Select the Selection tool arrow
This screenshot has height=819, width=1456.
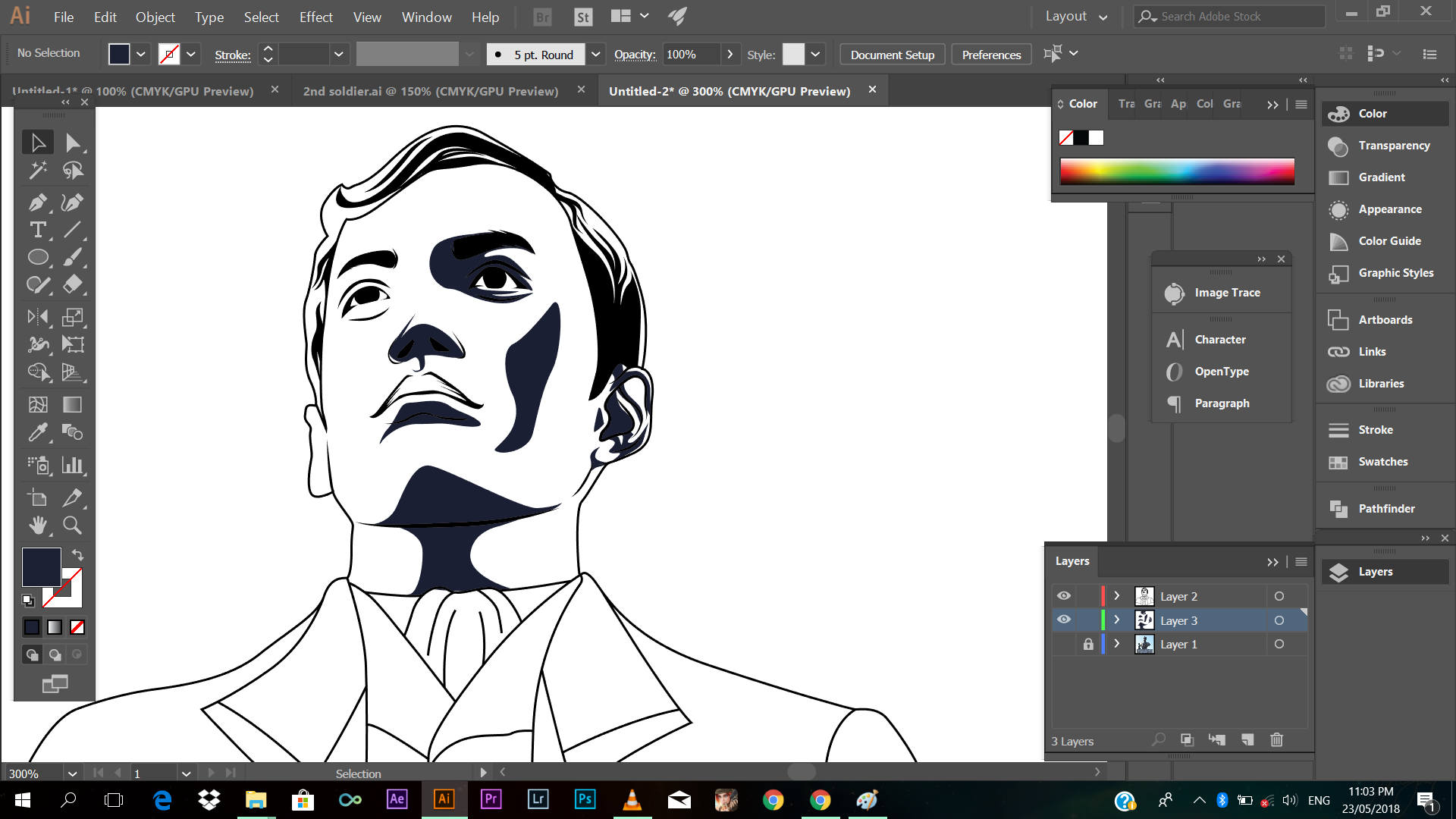(37, 143)
